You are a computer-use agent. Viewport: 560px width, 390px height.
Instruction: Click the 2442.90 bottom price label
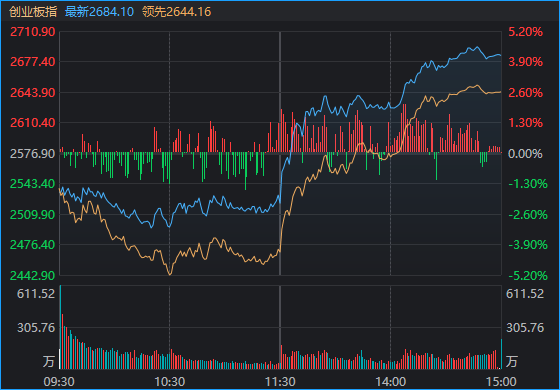pos(32,275)
